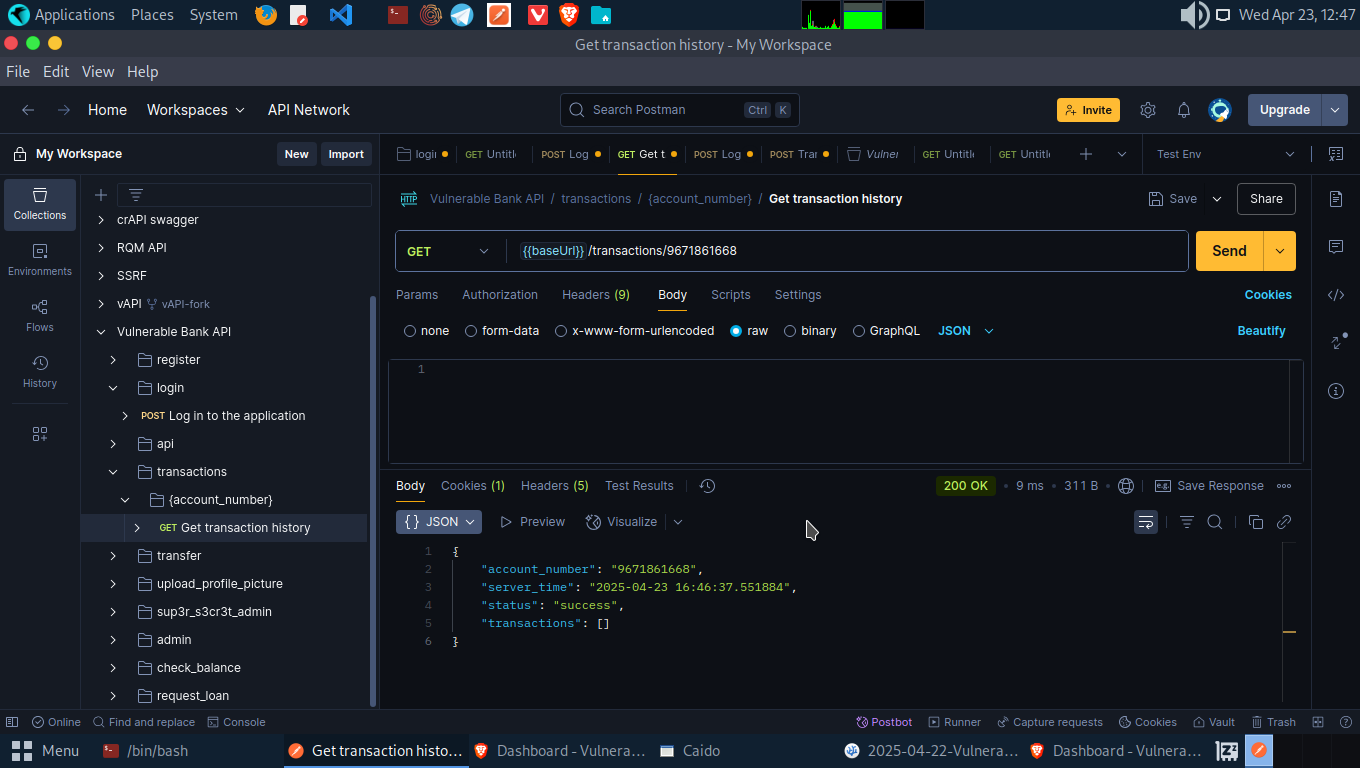Toggle two-pane layout icon in footer

(x=1318, y=722)
